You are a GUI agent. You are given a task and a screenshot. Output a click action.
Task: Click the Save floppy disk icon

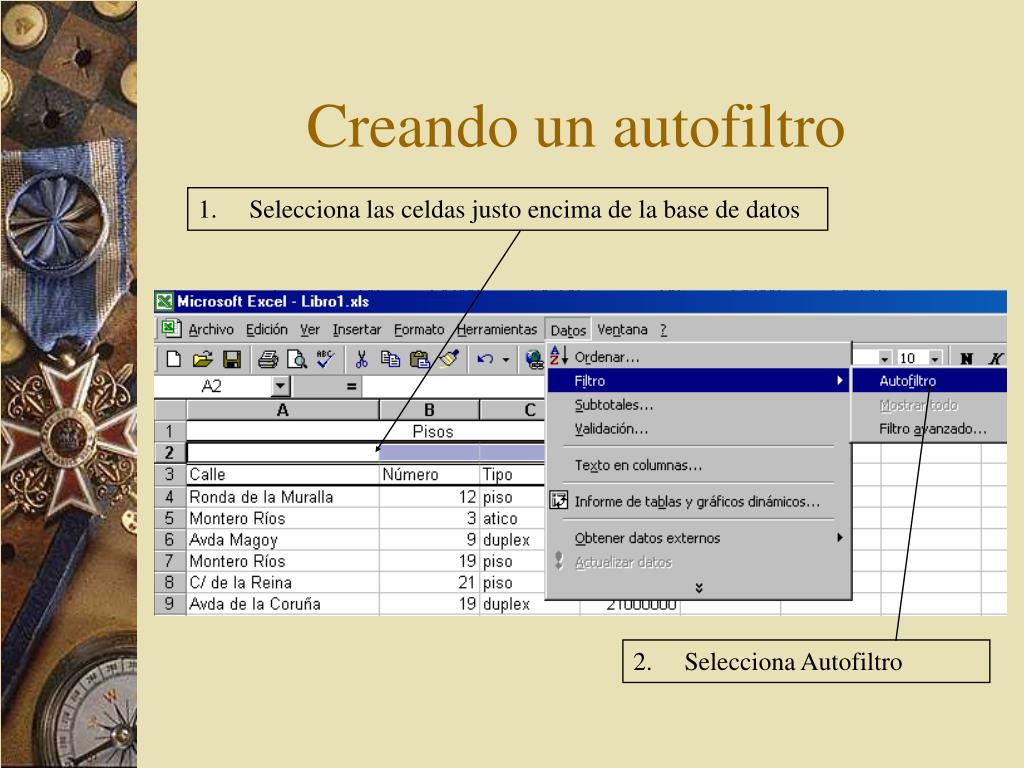[232, 359]
